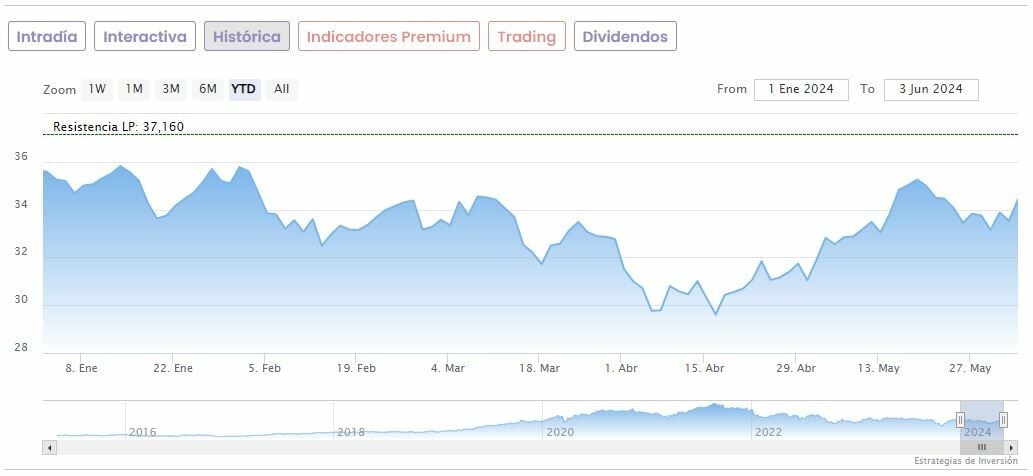Click the From date field
Image resolution: width=1033 pixels, height=476 pixels.
[x=801, y=89]
